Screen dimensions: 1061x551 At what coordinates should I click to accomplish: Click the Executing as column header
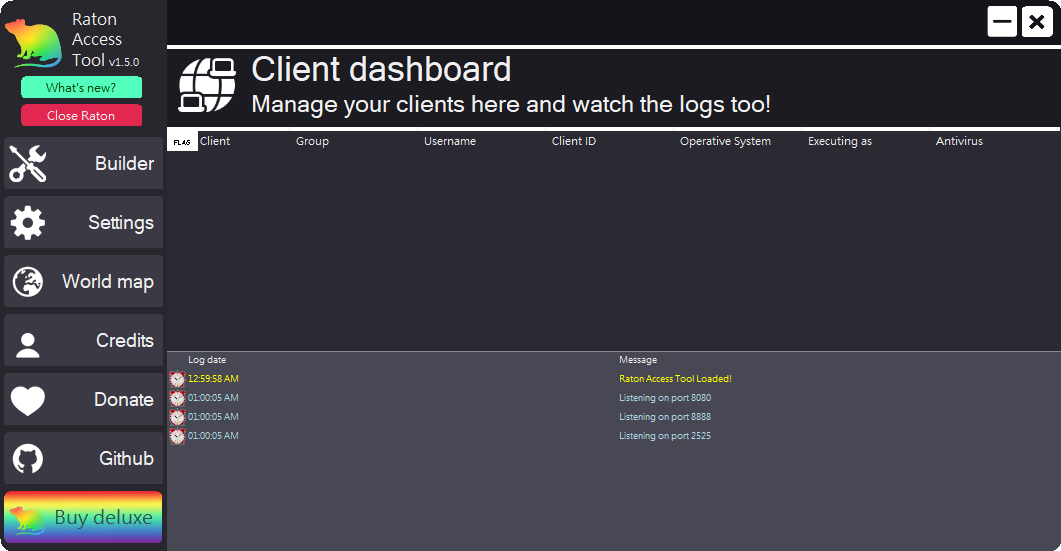[840, 142]
